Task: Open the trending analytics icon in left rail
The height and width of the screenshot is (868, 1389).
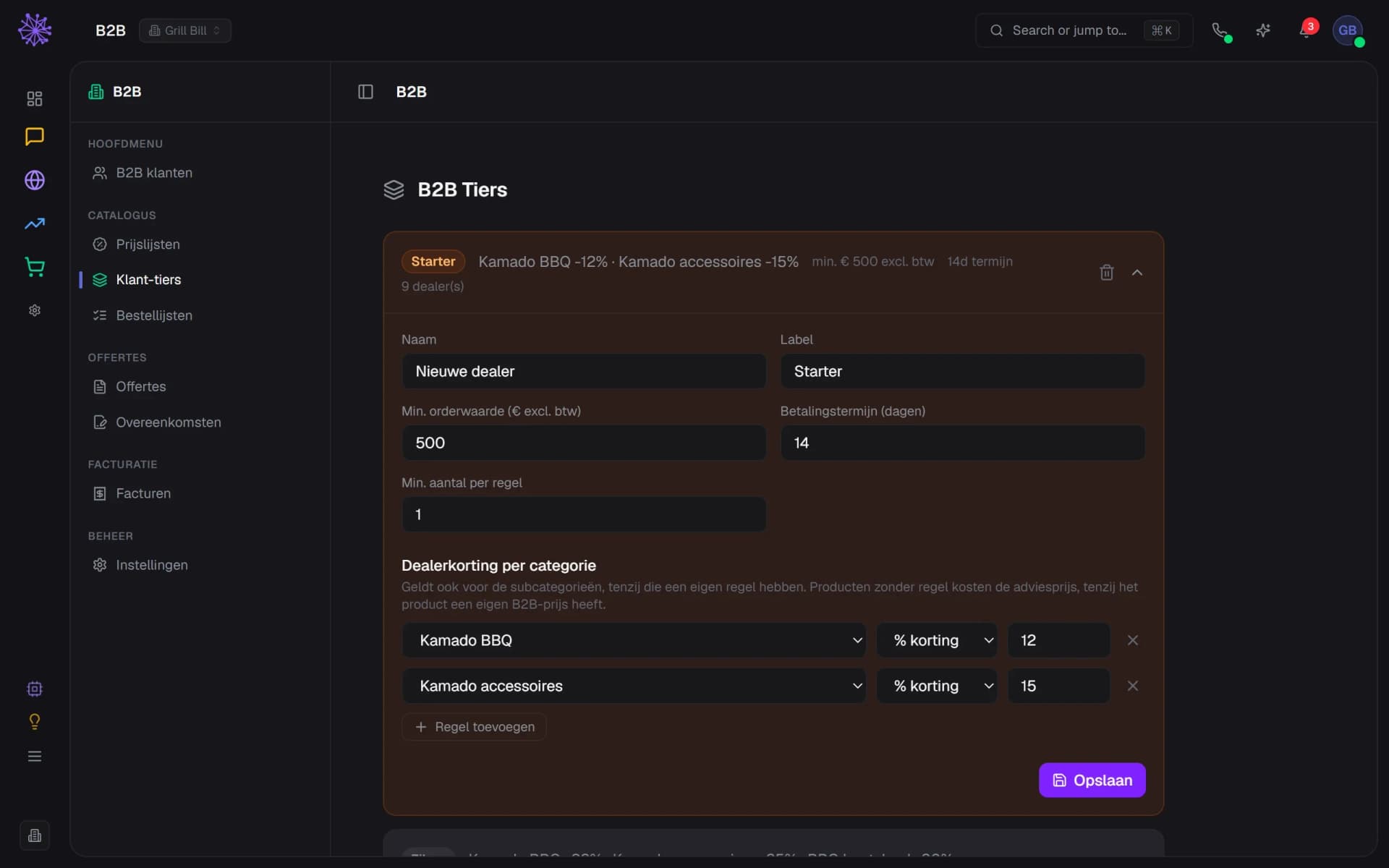Action: 35,224
